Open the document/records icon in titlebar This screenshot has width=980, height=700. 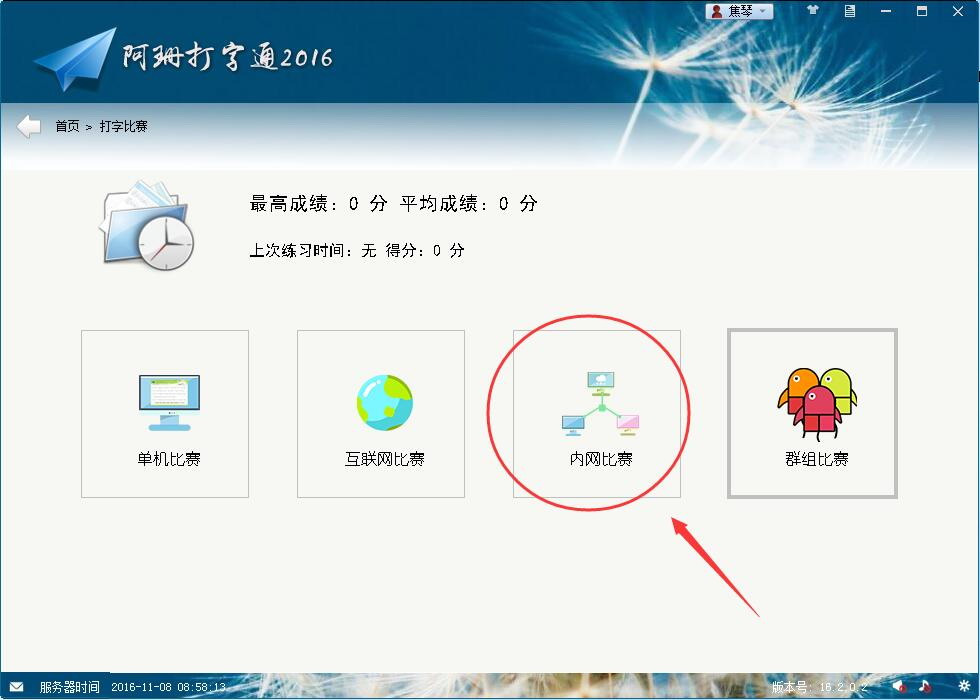tap(851, 11)
